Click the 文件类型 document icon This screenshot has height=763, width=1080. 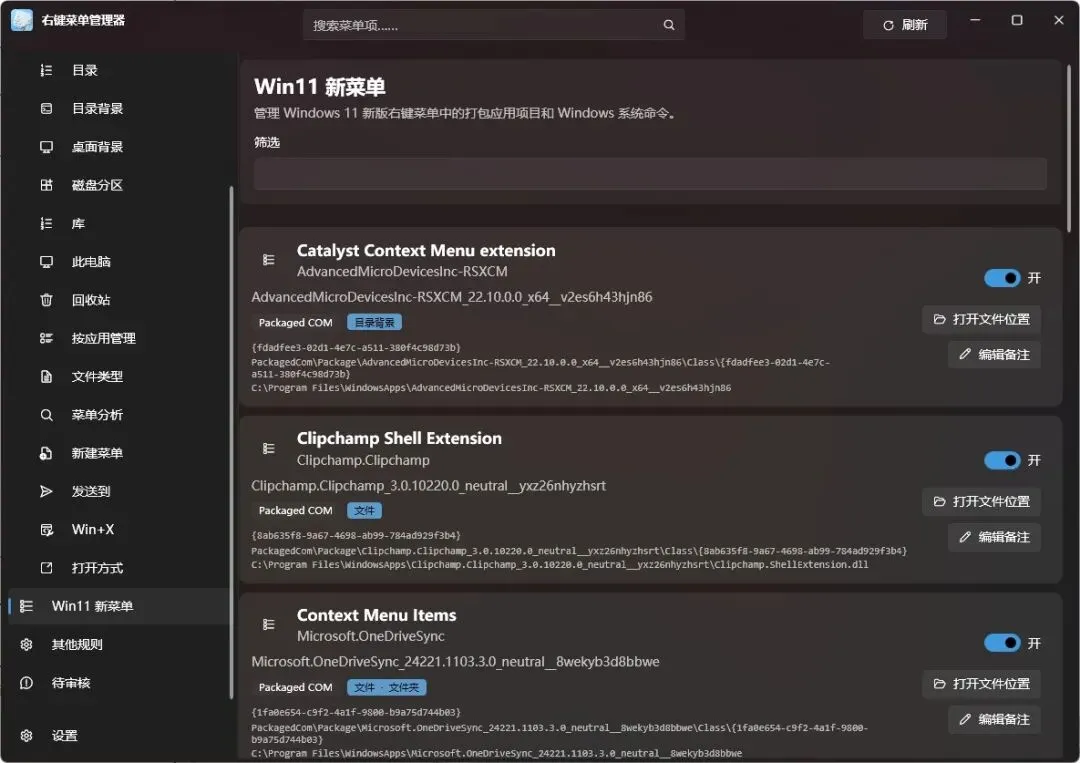[46, 377]
